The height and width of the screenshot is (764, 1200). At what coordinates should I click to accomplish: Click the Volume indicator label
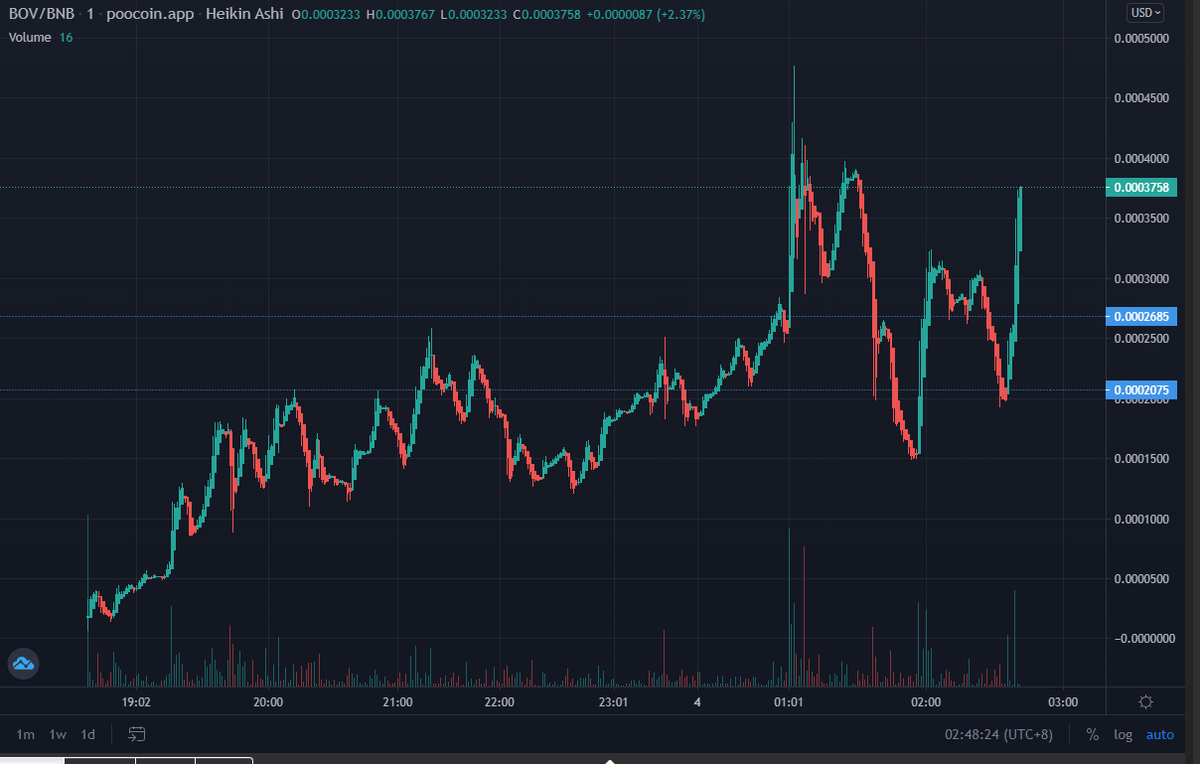tap(30, 37)
